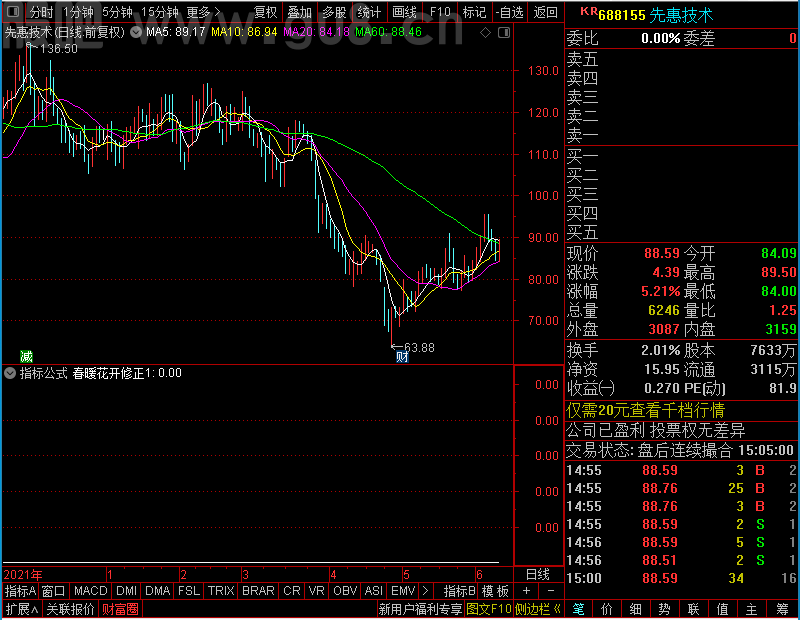Switch indicator to VR
The image size is (800, 620).
(316, 591)
